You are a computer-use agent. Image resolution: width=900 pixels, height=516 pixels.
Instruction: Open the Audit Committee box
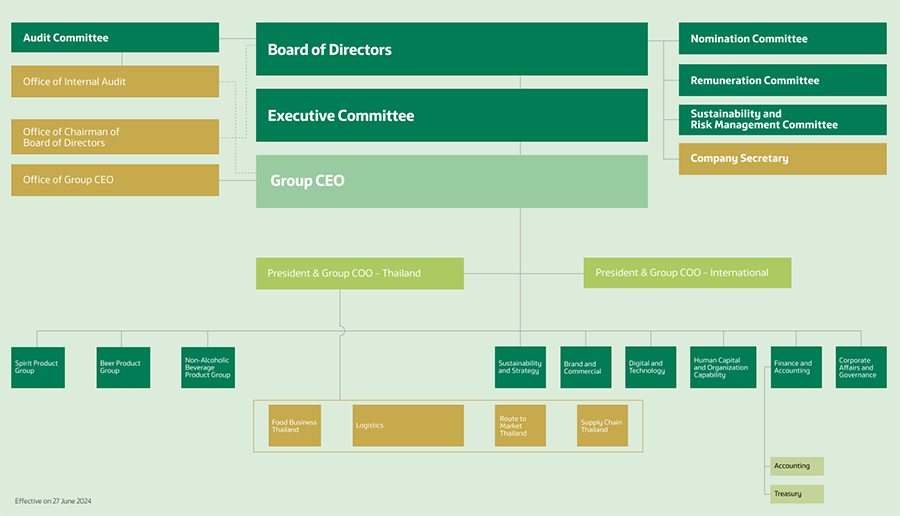(115, 38)
